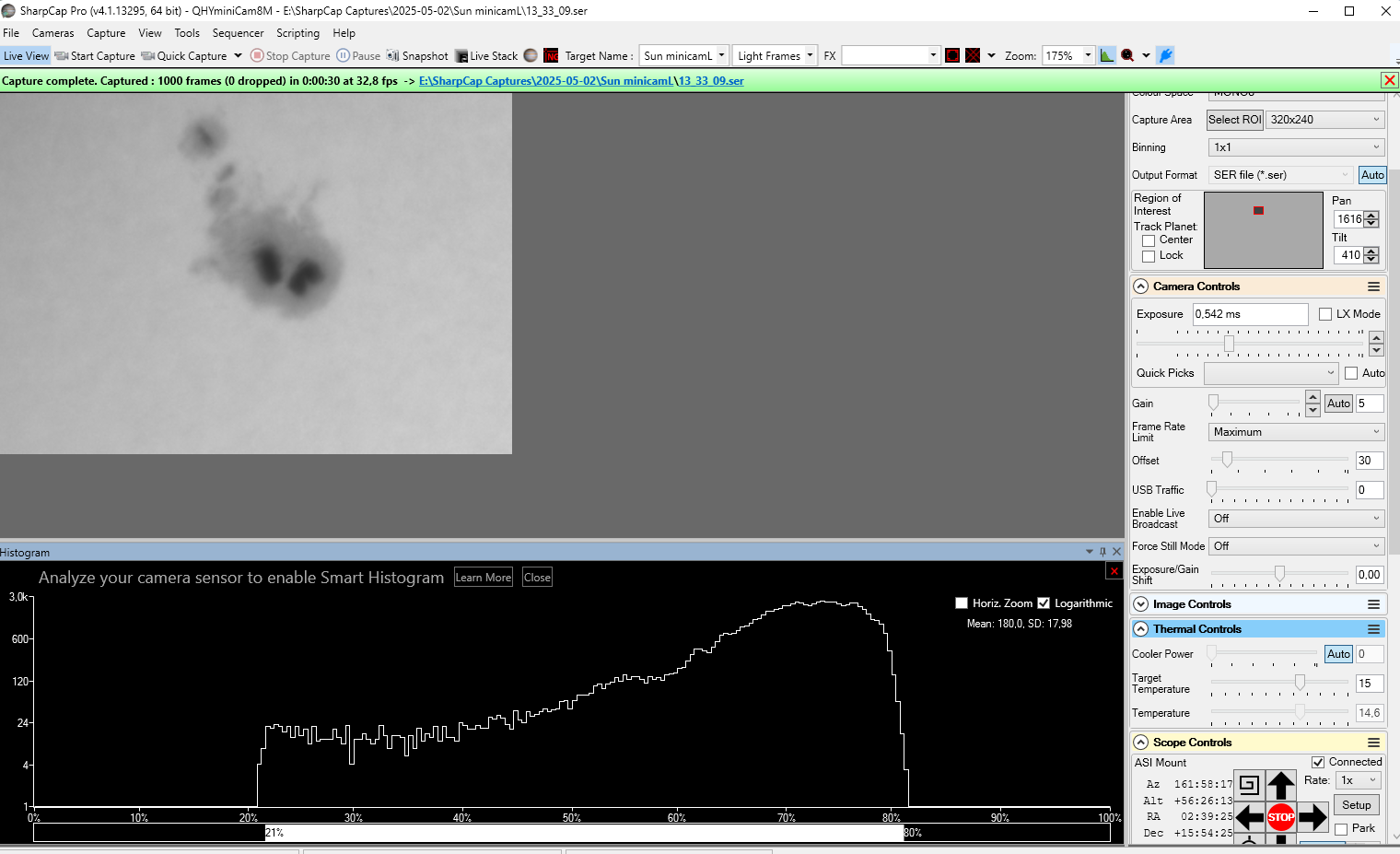This screenshot has height=854, width=1400.
Task: Close the Smart Histogram banner with red X
Action: click(1114, 571)
